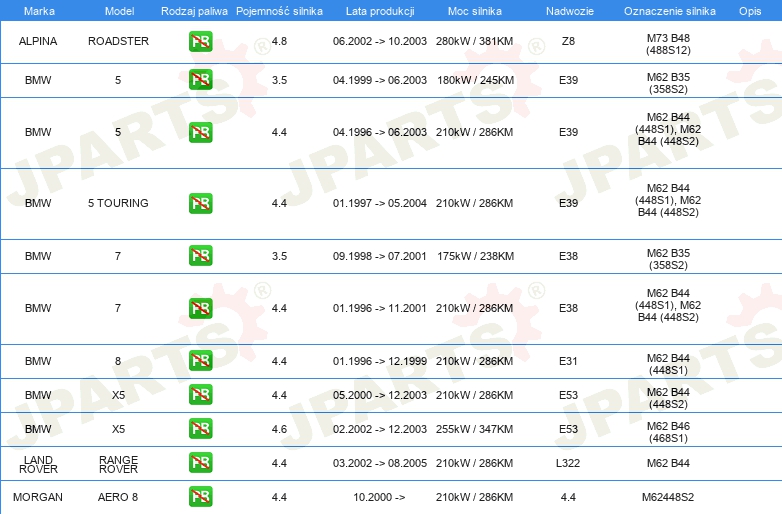
Task: Click the 5 TOURING model cell
Action: pyautogui.click(x=118, y=203)
